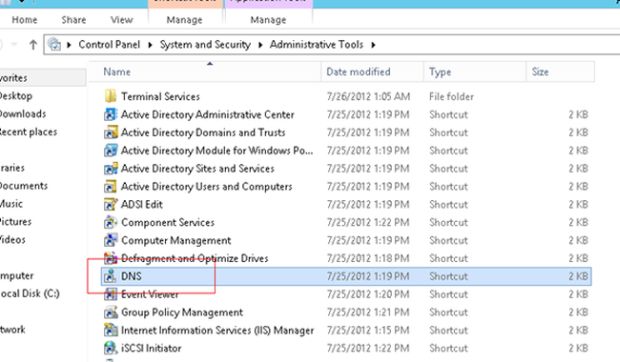Select Local Disk (C:) in navigation pane
This screenshot has width=620, height=362.
point(30,294)
